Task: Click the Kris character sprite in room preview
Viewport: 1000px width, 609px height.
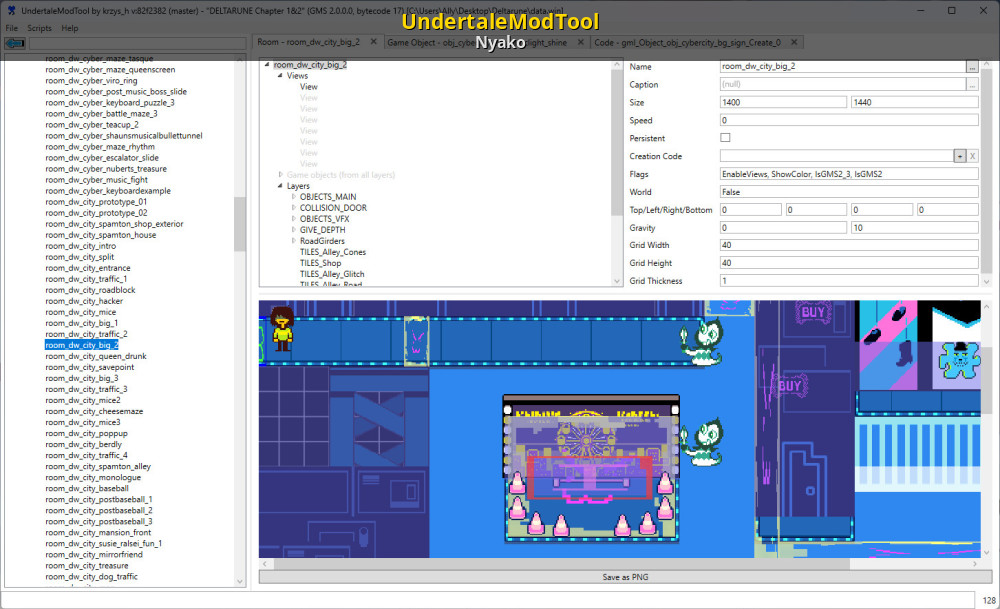Action: coord(282,329)
